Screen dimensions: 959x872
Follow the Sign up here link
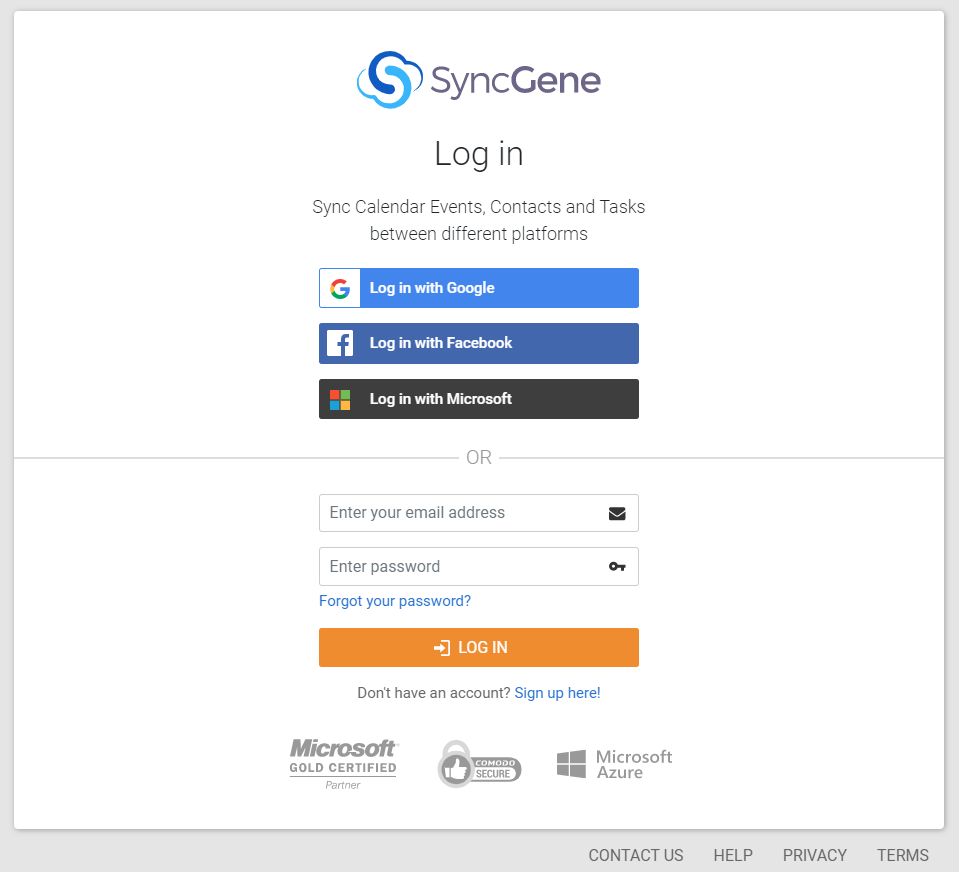point(557,693)
